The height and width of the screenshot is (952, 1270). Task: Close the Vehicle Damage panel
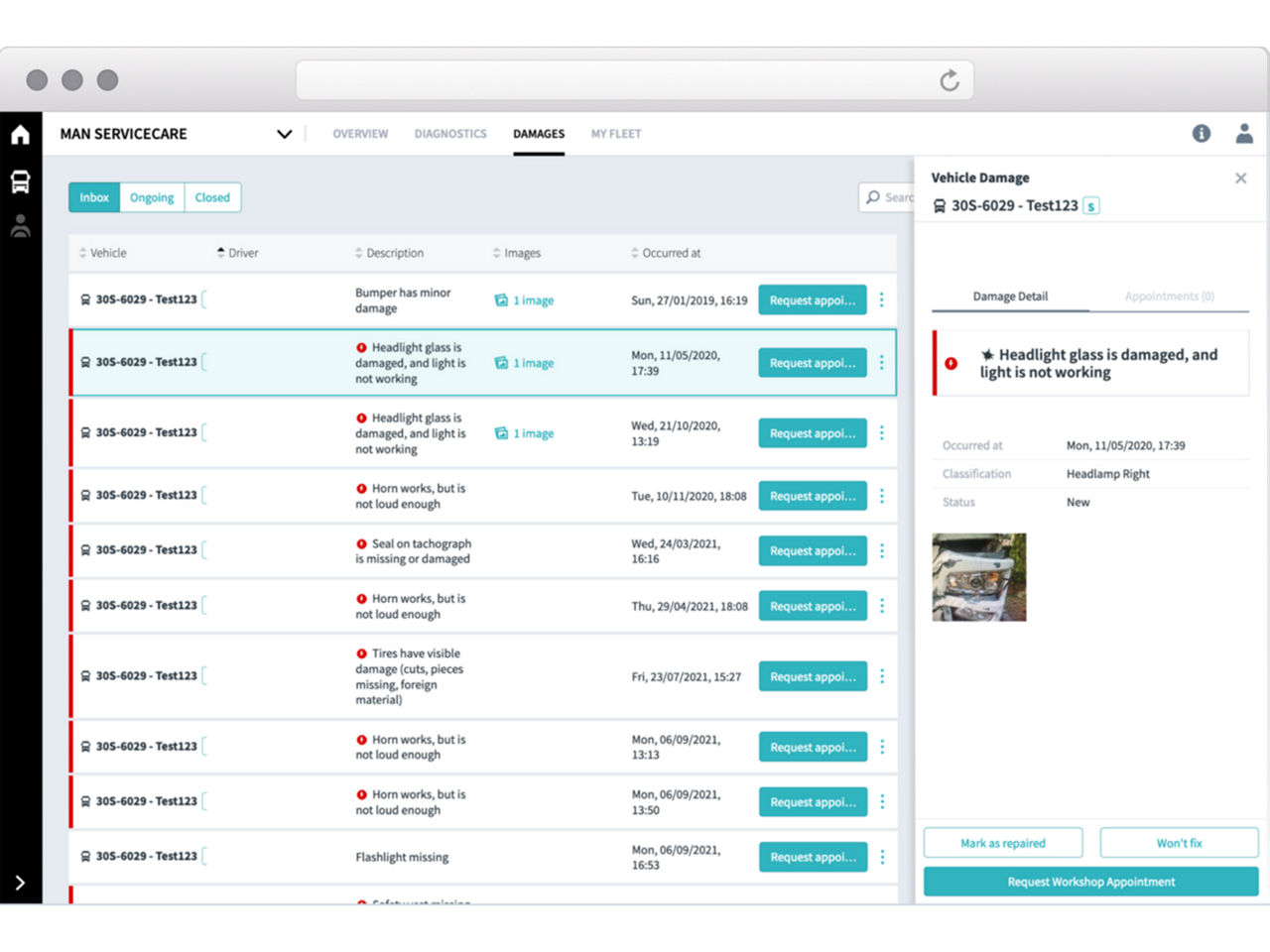pos(1240,178)
